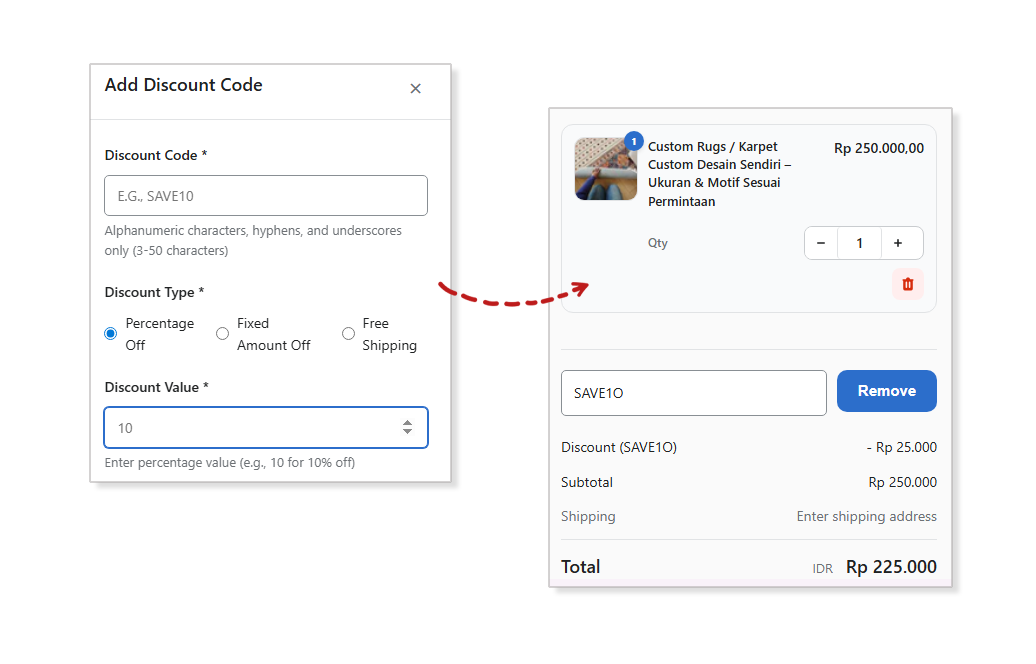Decrease quantity with the minus button
The height and width of the screenshot is (664, 1036).
pos(821,243)
